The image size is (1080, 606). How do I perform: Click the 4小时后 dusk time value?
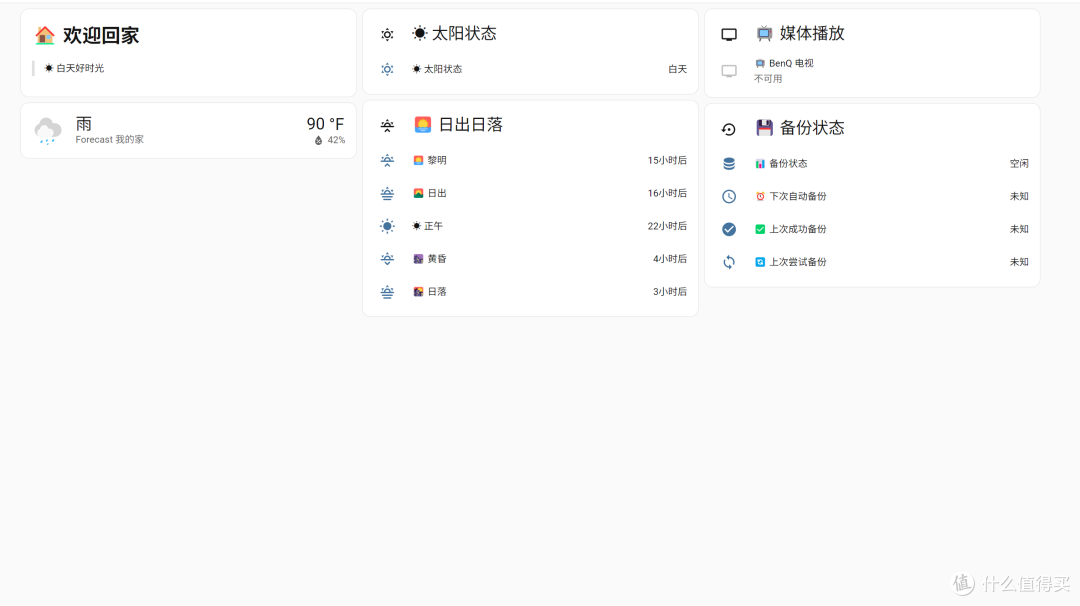pyautogui.click(x=669, y=259)
